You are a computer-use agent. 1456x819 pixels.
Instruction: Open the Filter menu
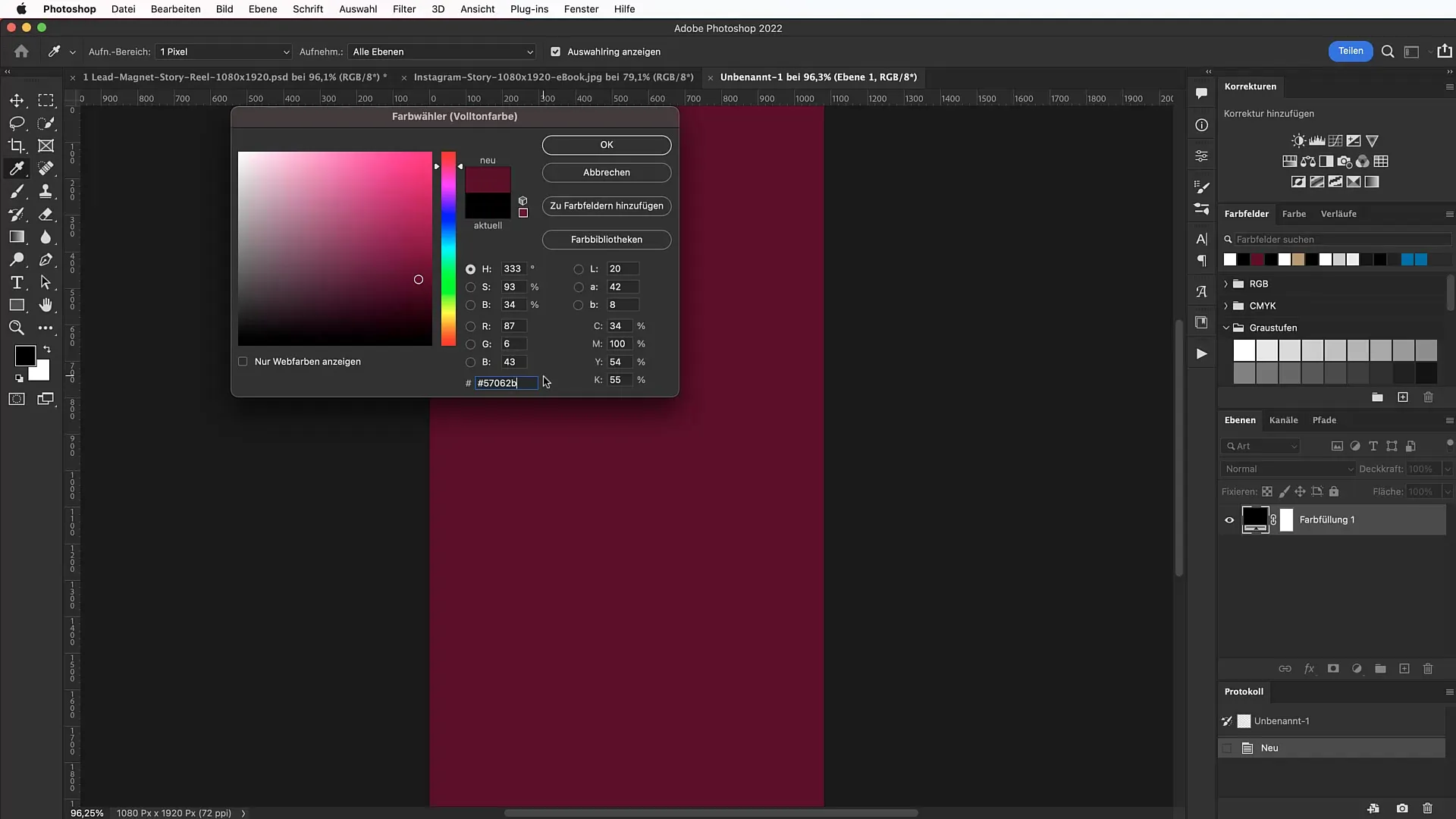click(403, 9)
